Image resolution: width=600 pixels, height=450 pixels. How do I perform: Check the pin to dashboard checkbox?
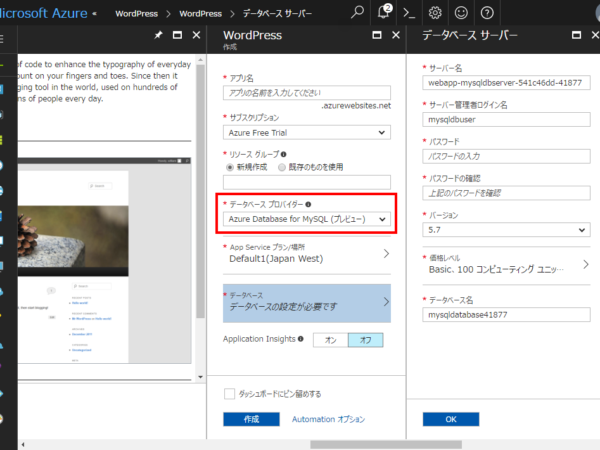pos(230,394)
